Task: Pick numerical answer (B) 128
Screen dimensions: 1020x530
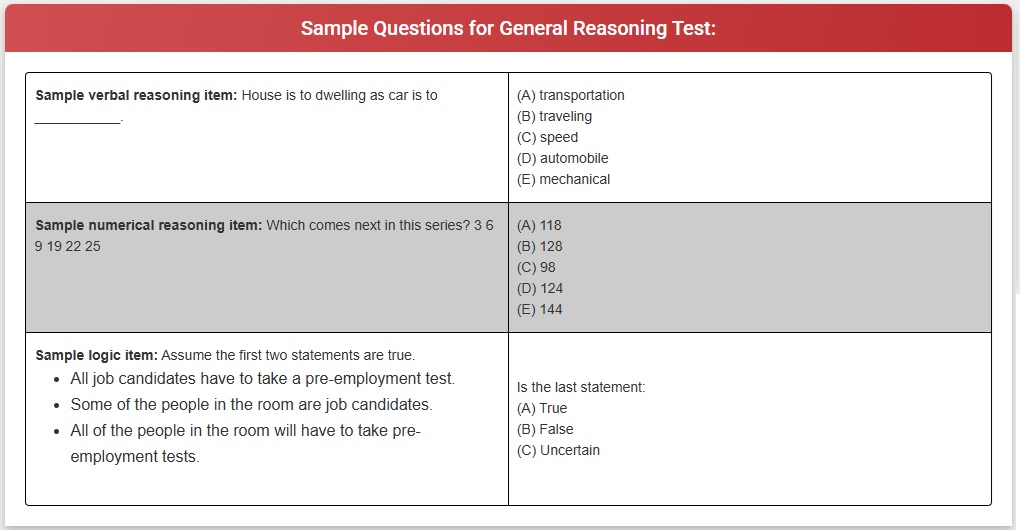Action: [x=539, y=246]
